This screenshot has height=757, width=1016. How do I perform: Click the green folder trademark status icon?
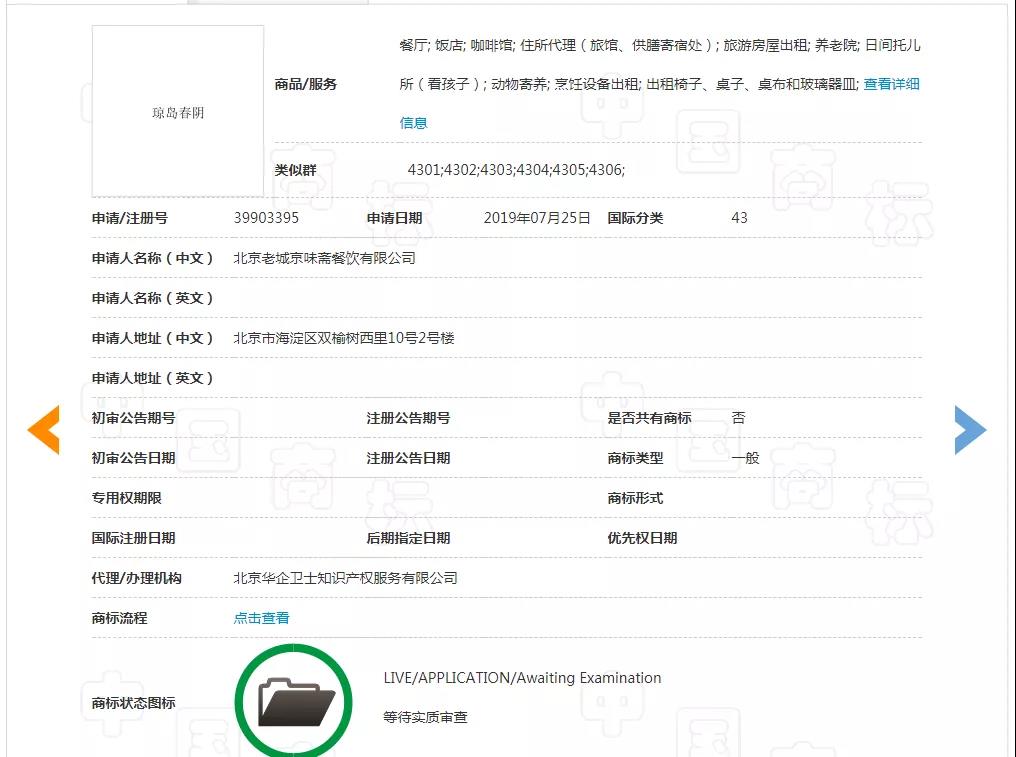294,701
